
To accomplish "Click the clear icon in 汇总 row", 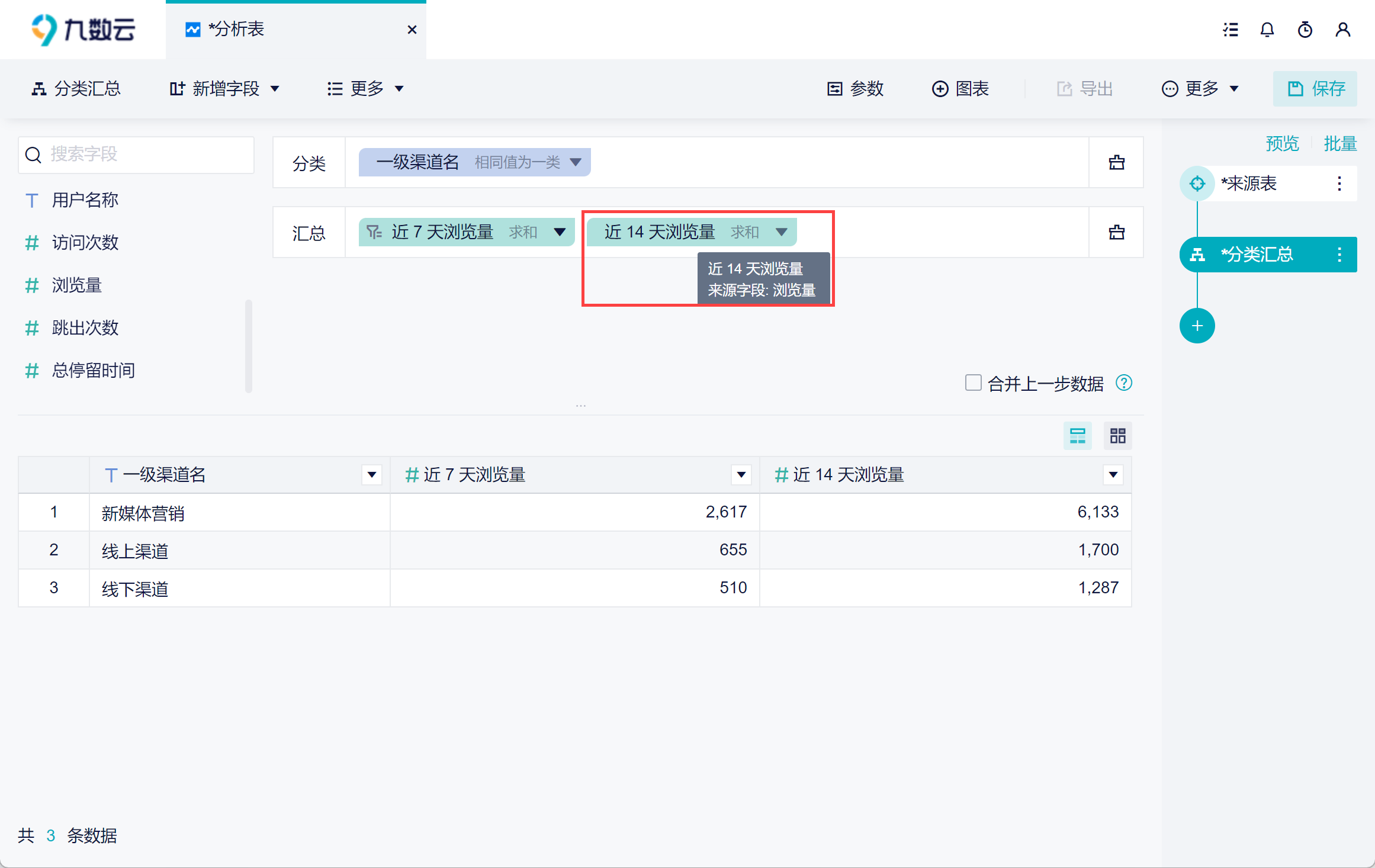I will point(1116,233).
